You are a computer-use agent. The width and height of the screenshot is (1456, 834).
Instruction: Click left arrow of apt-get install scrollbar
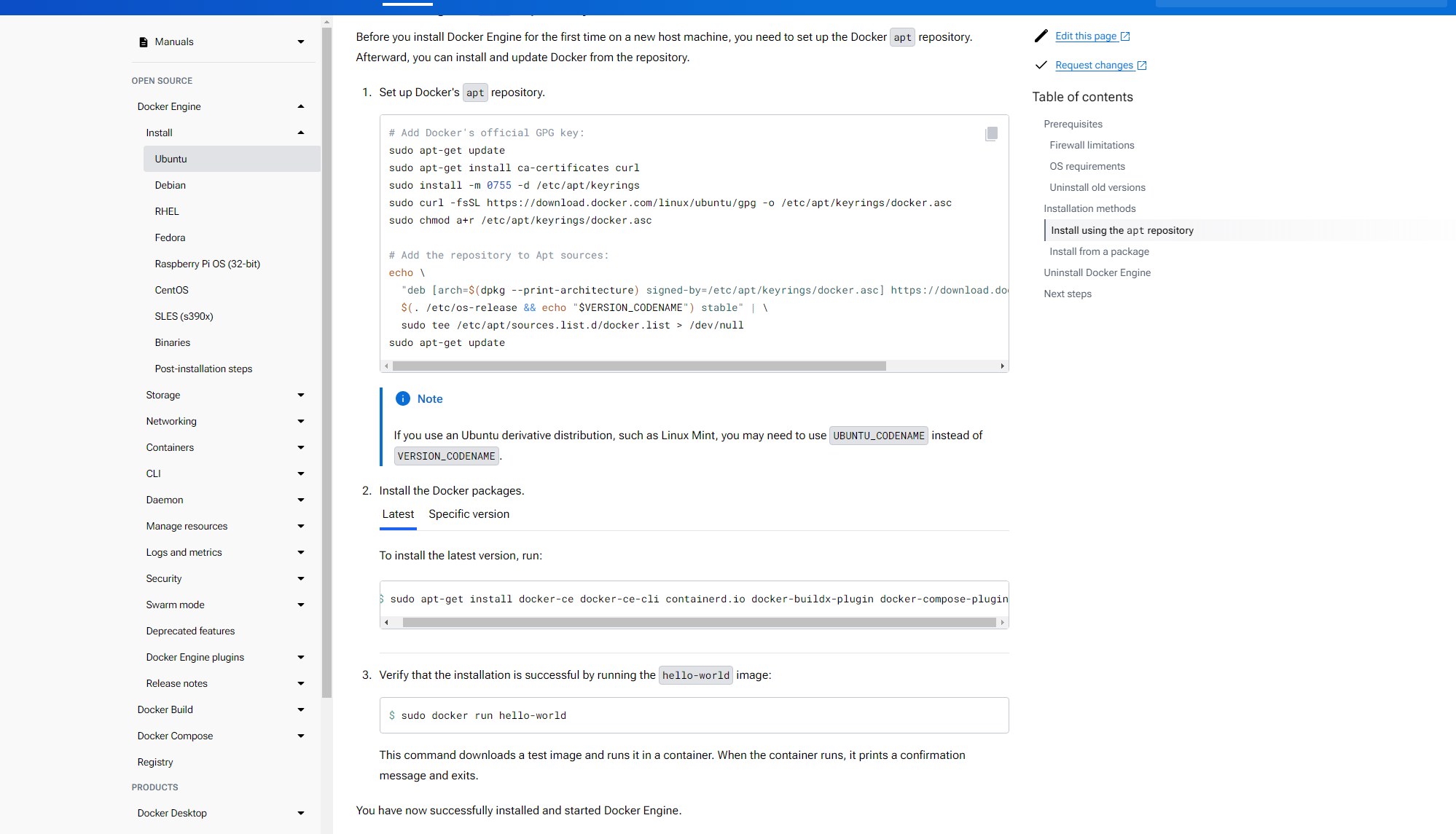386,623
